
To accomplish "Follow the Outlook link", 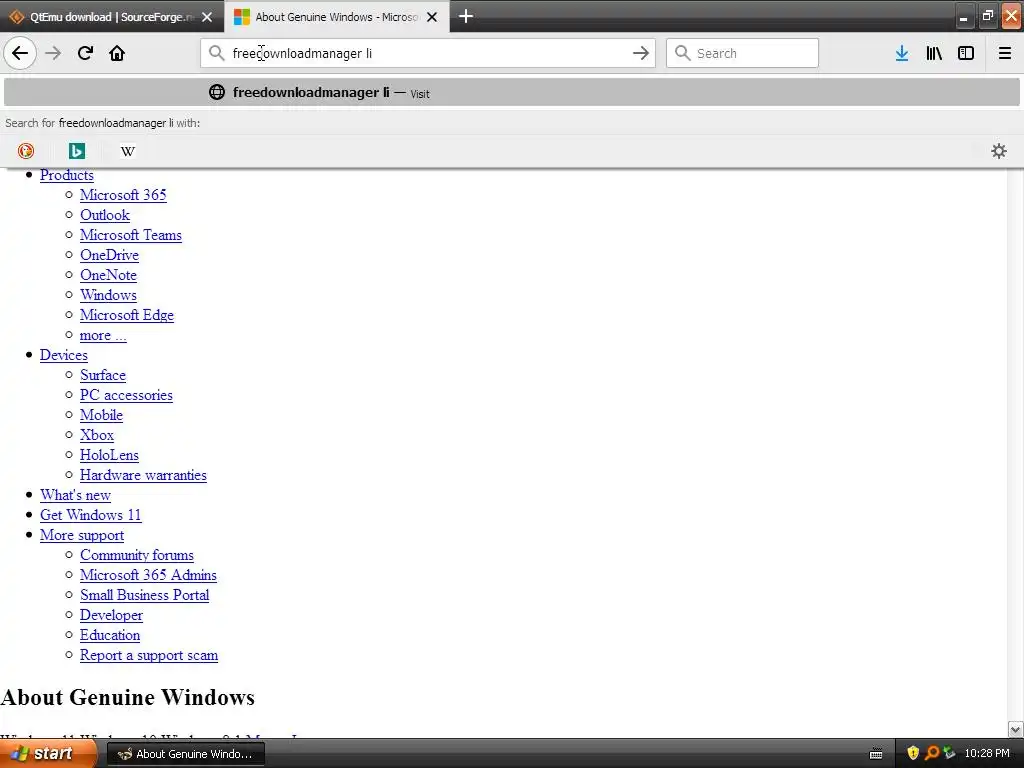I will (x=105, y=215).
